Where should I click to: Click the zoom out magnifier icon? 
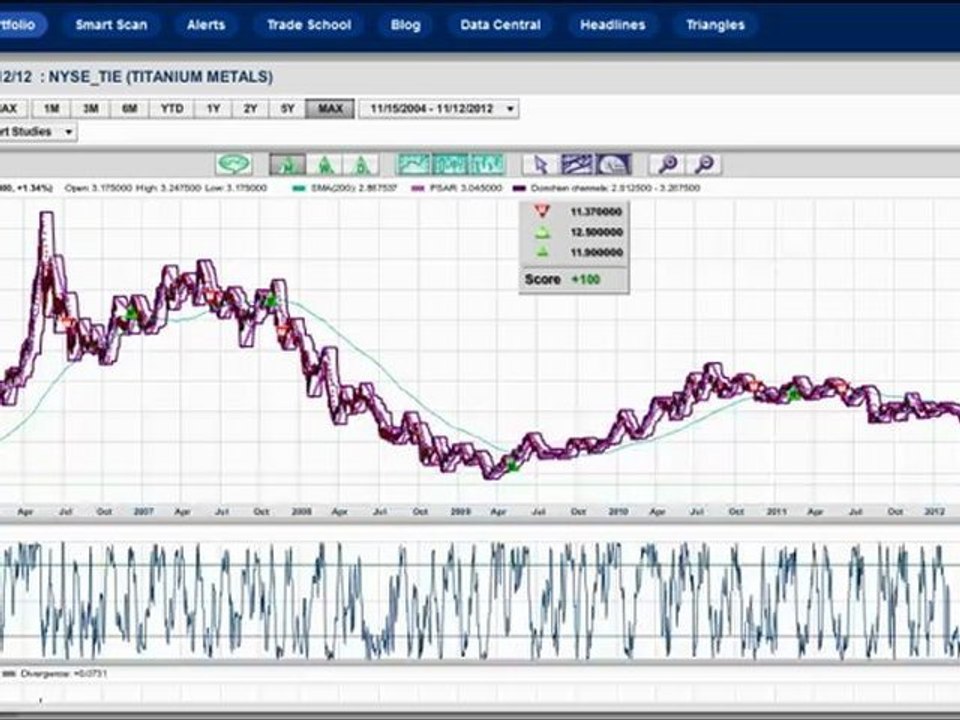click(703, 164)
